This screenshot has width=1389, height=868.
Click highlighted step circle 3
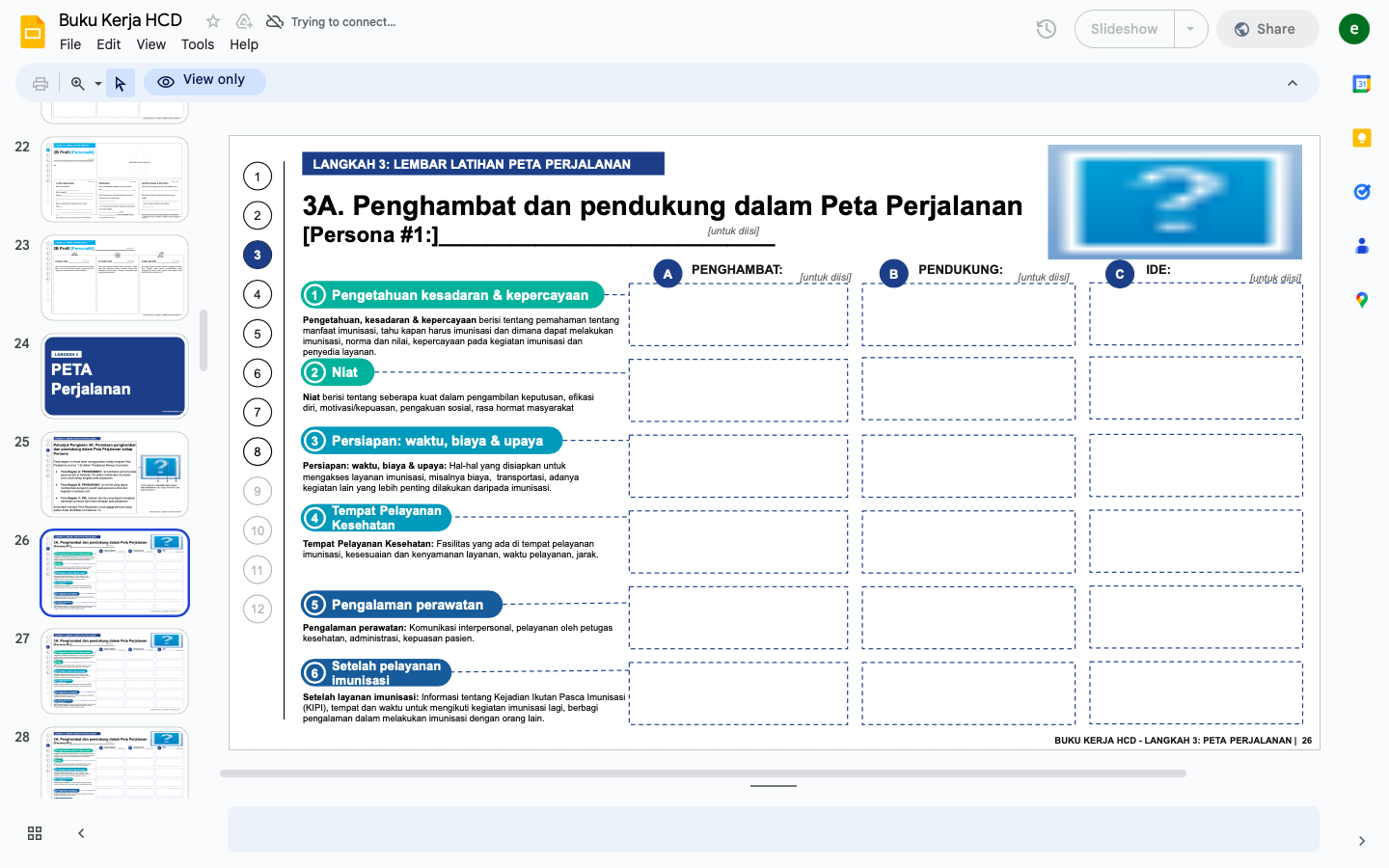click(x=258, y=255)
